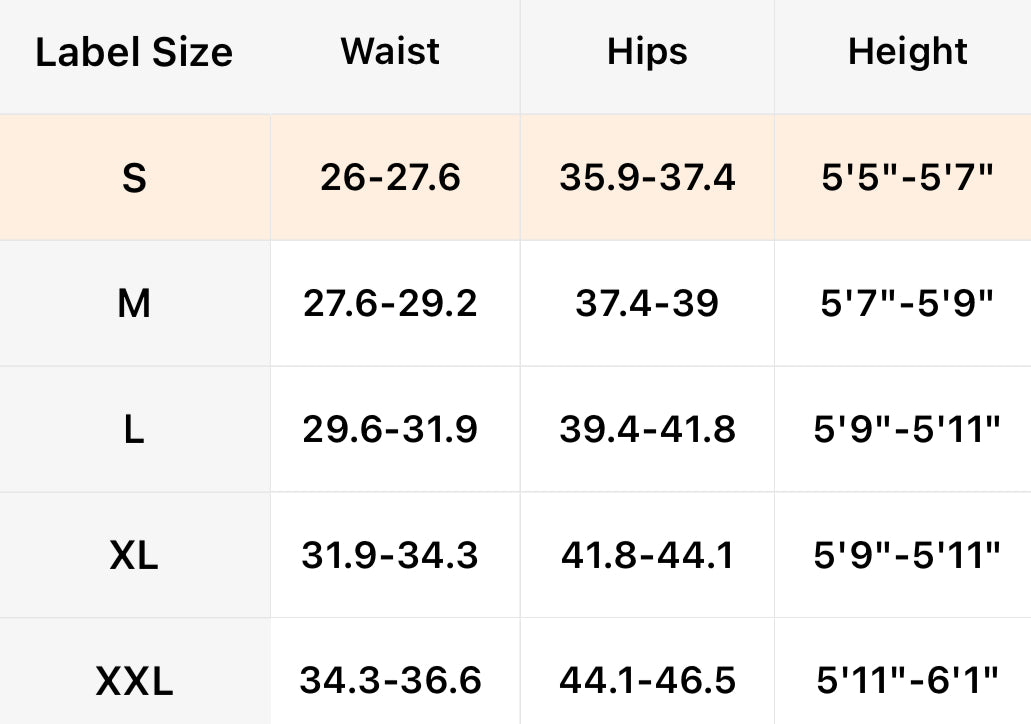Click hips value 44.1-46.5
Screen dimensions: 1031x724
[647, 681]
